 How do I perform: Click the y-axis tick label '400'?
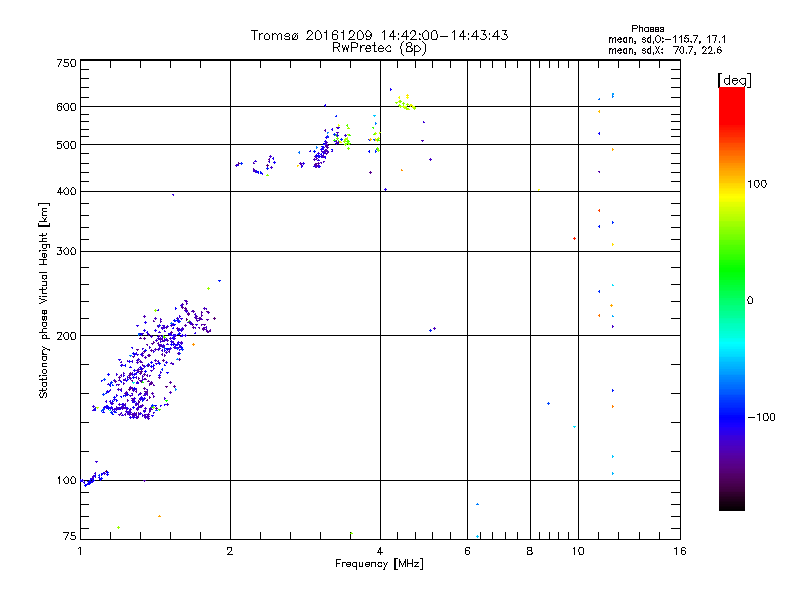(x=66, y=191)
